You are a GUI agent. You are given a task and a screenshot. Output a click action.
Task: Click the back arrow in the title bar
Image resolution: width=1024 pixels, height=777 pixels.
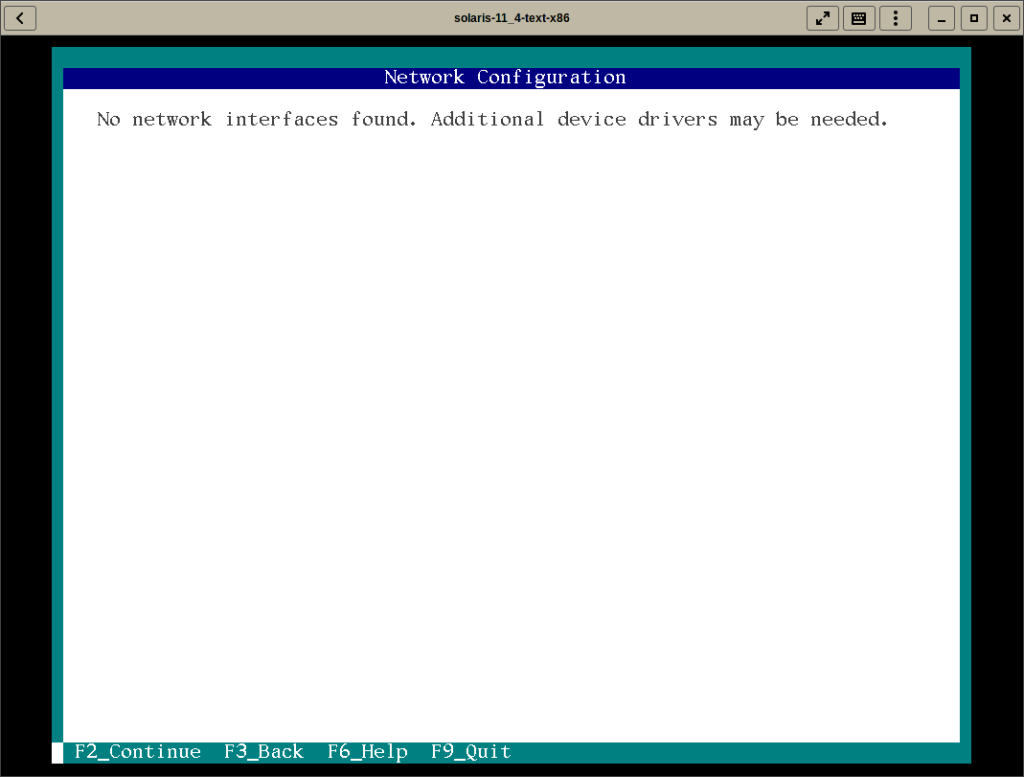pos(20,18)
